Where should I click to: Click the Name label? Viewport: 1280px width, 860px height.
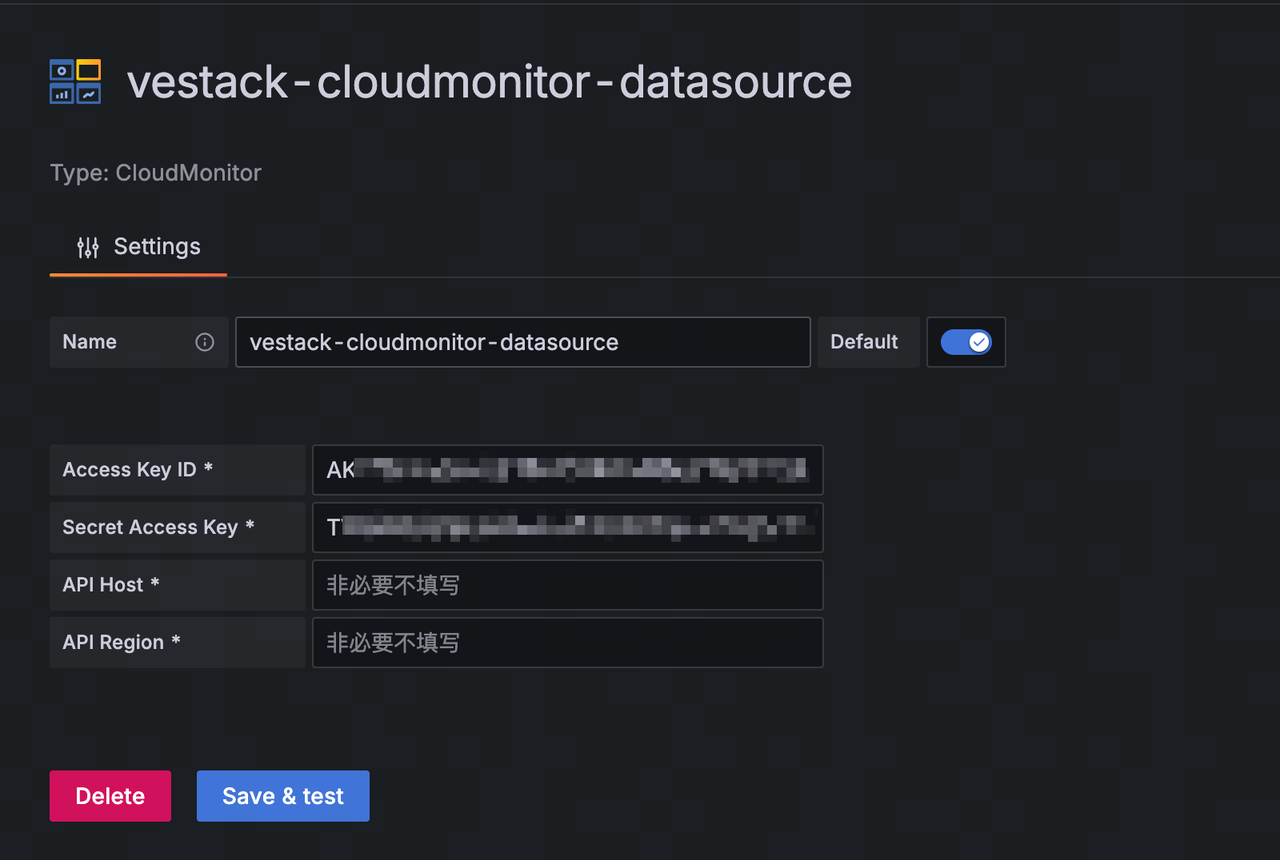[90, 342]
